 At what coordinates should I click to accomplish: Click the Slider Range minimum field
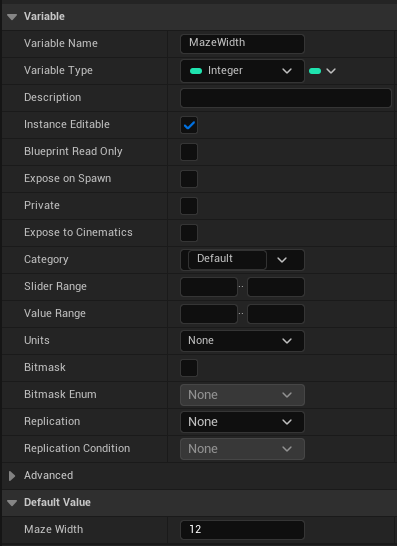point(209,287)
